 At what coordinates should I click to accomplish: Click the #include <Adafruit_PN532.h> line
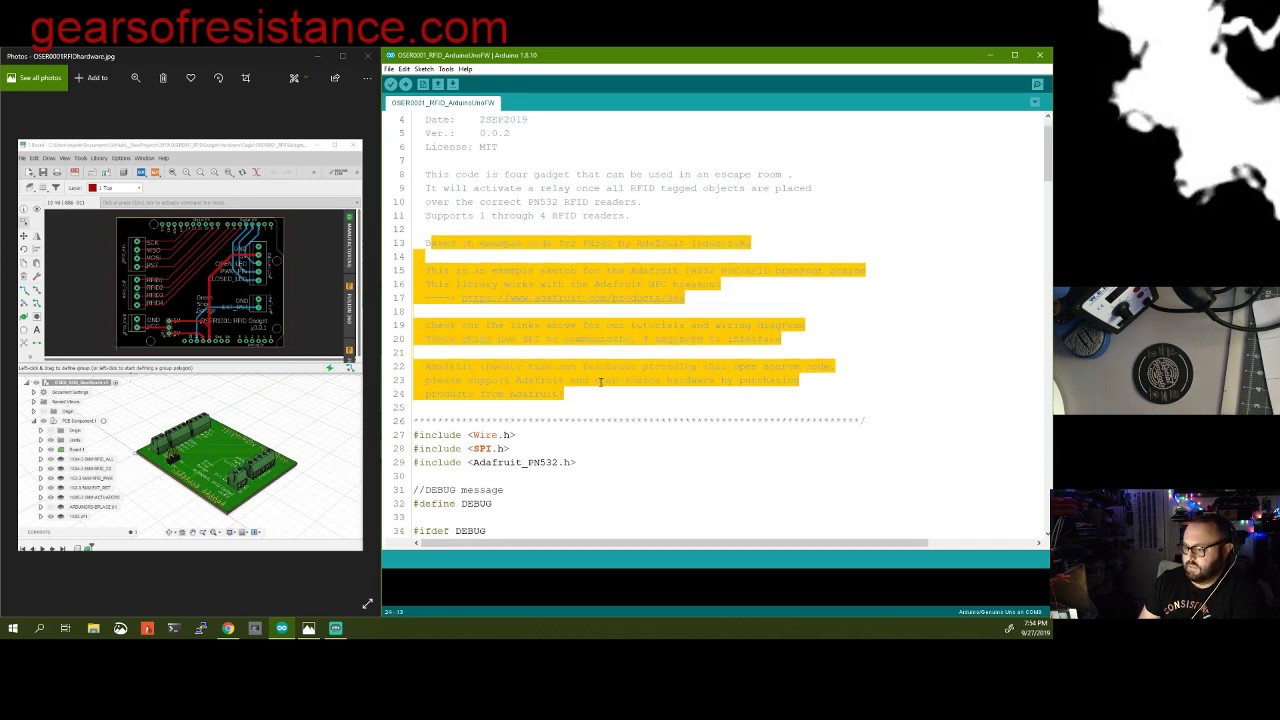point(494,462)
